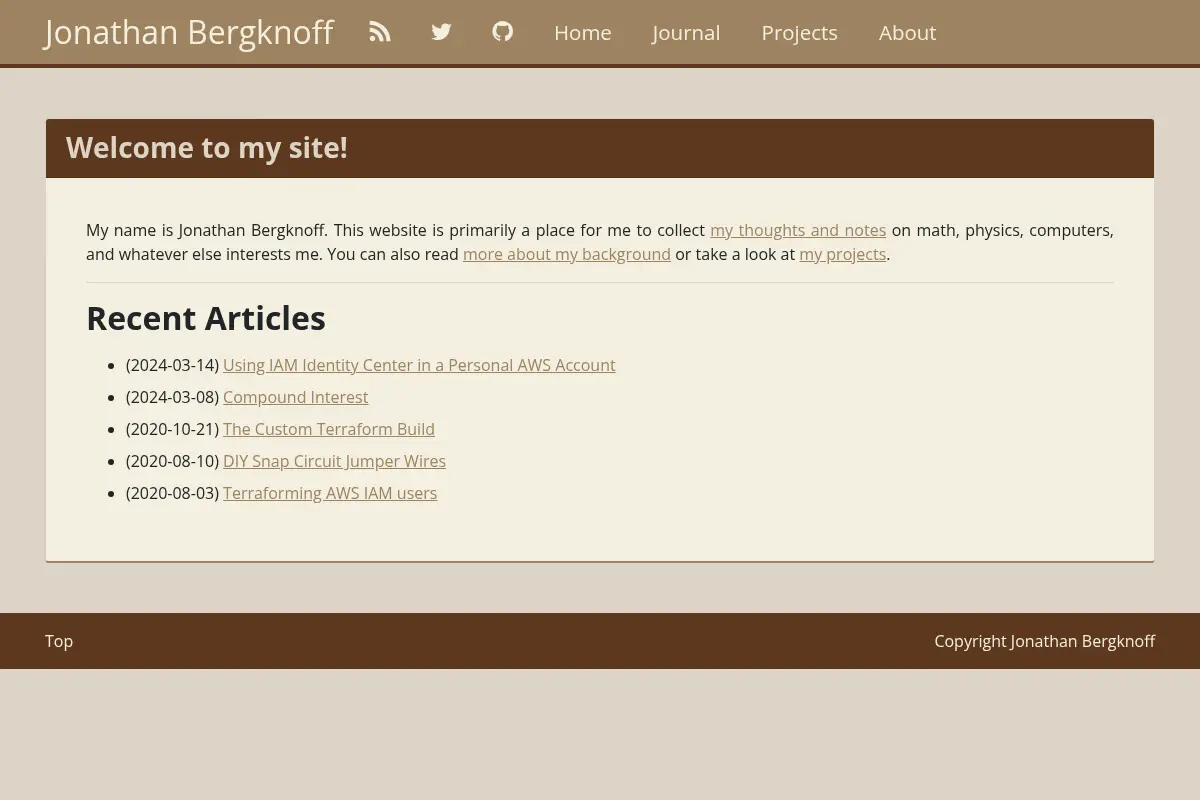Open the GitHub icon in header

[503, 32]
